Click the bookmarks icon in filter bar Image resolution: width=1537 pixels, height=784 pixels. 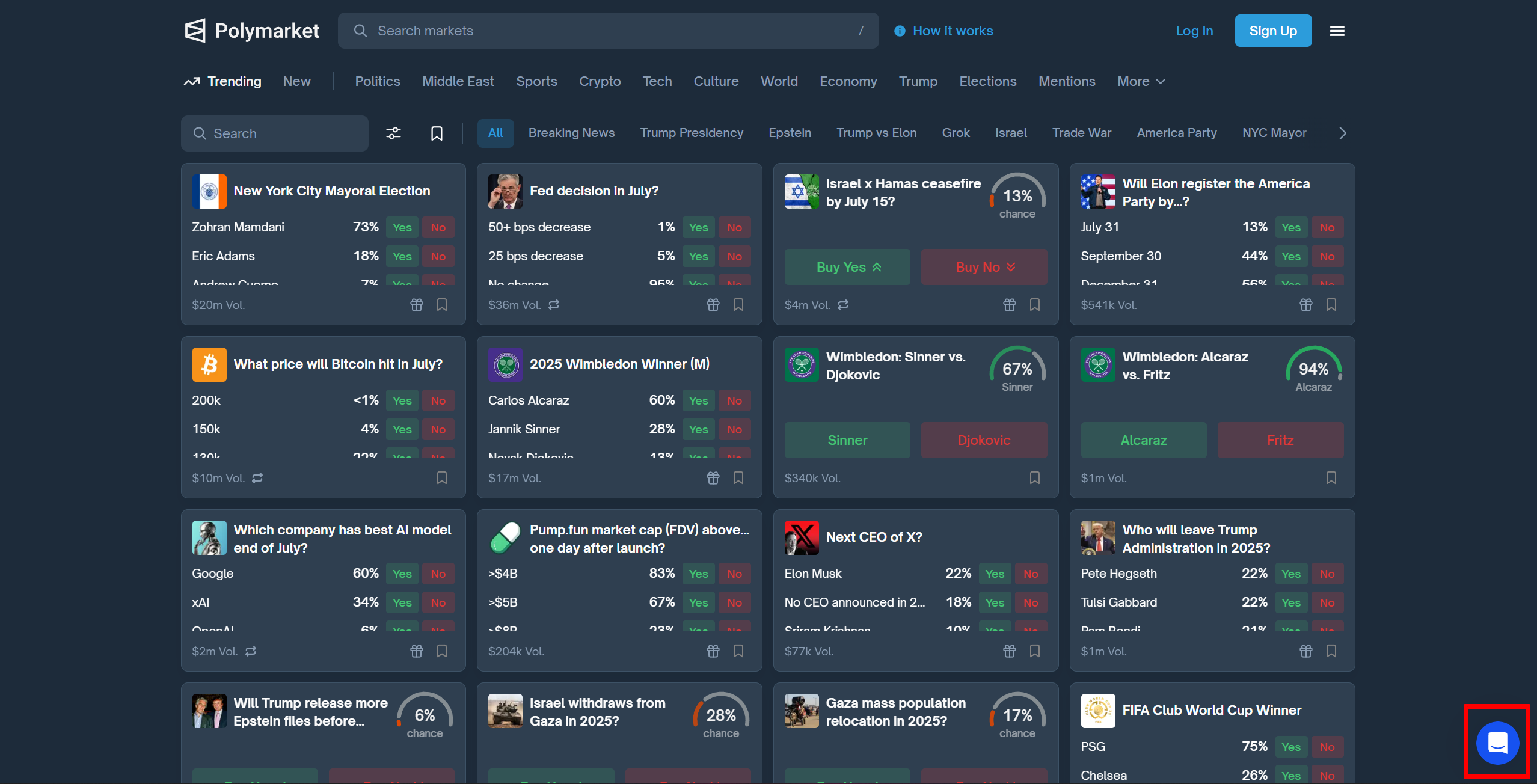tap(437, 133)
